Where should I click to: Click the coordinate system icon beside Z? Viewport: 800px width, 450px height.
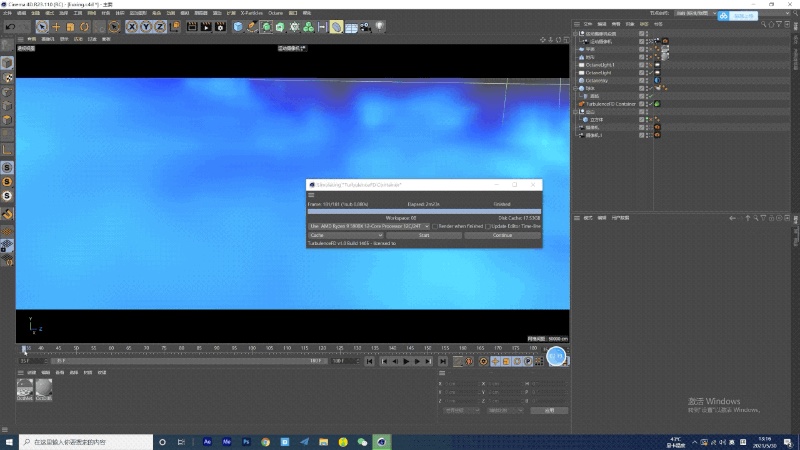pyautogui.click(x=174, y=27)
